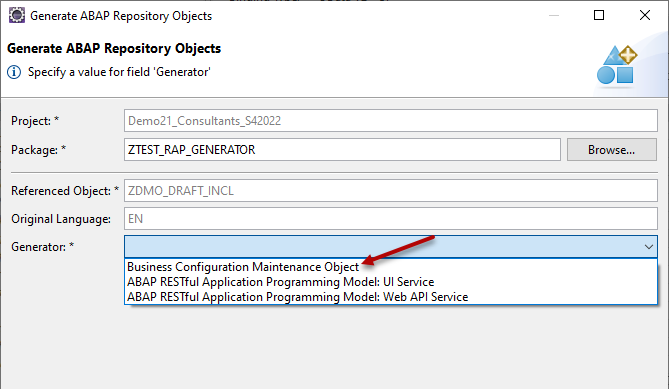The width and height of the screenshot is (669, 389).
Task: Maximize the Generate ABAP Repository Objects dialog
Action: click(x=599, y=15)
